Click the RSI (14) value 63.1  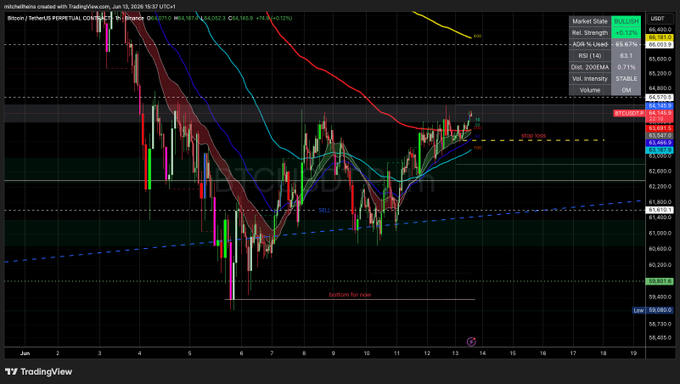tap(626, 56)
